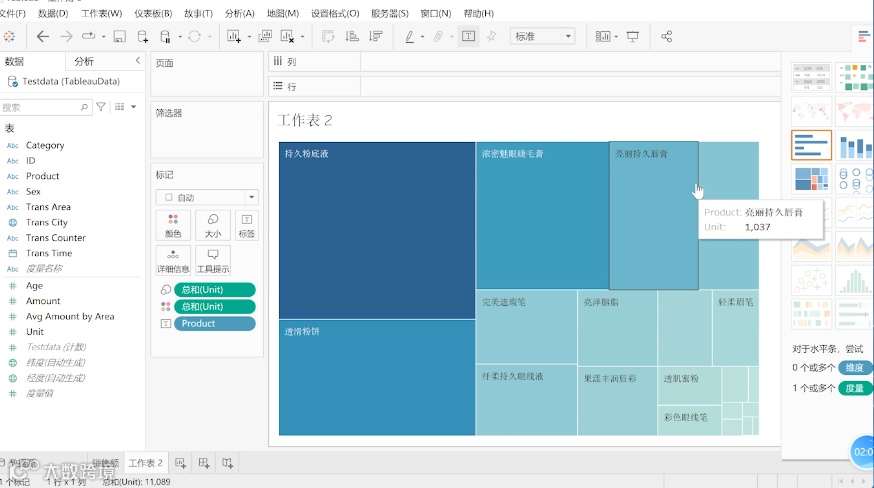Click the Save icon in the toolbar
Image resolution: width=874 pixels, height=488 pixels.
pos(119,37)
